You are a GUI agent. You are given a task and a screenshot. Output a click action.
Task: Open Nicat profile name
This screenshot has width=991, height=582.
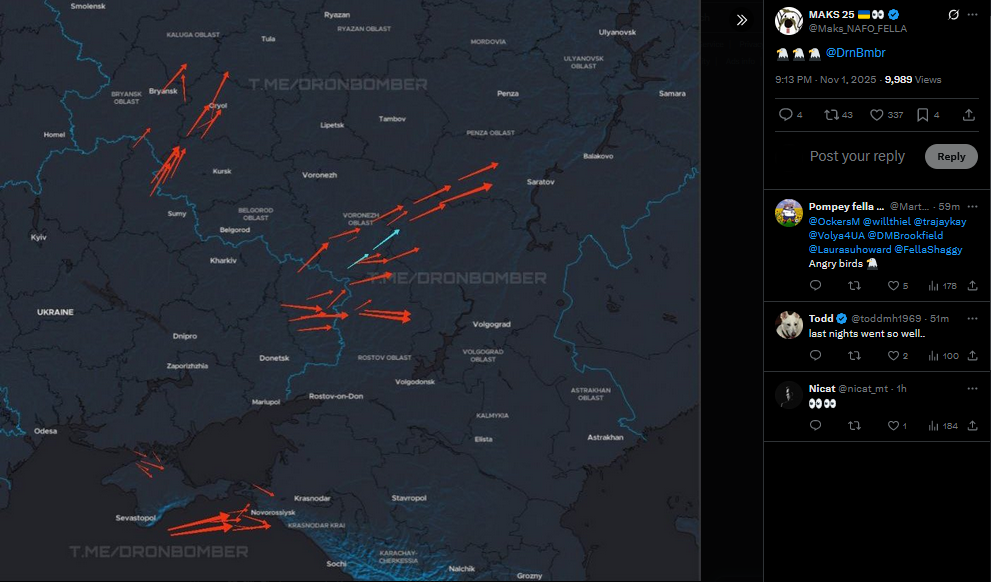pos(822,389)
